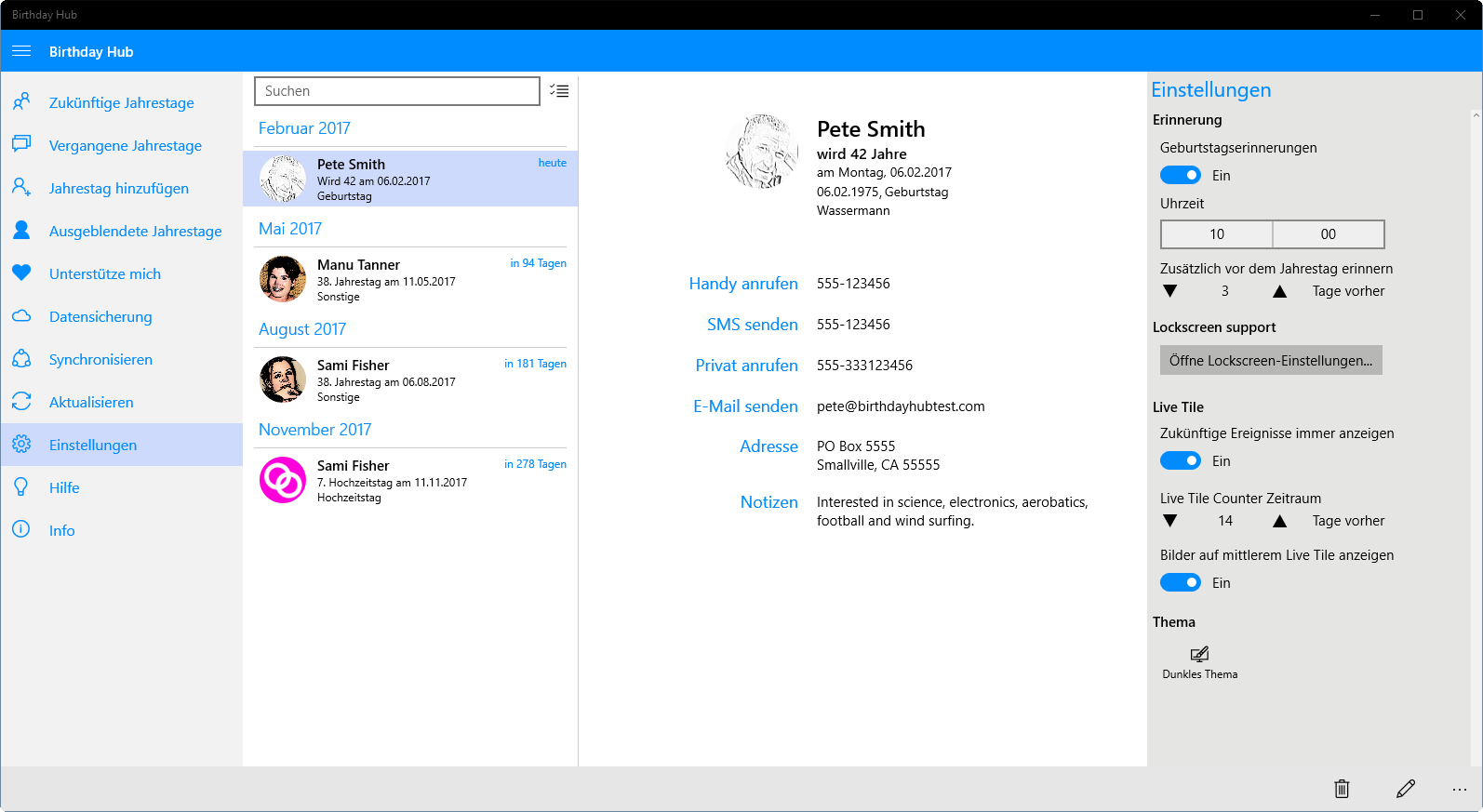This screenshot has width=1483, height=812.
Task: Increase Live Tile Counter Zeitraum value
Action: 1280,521
